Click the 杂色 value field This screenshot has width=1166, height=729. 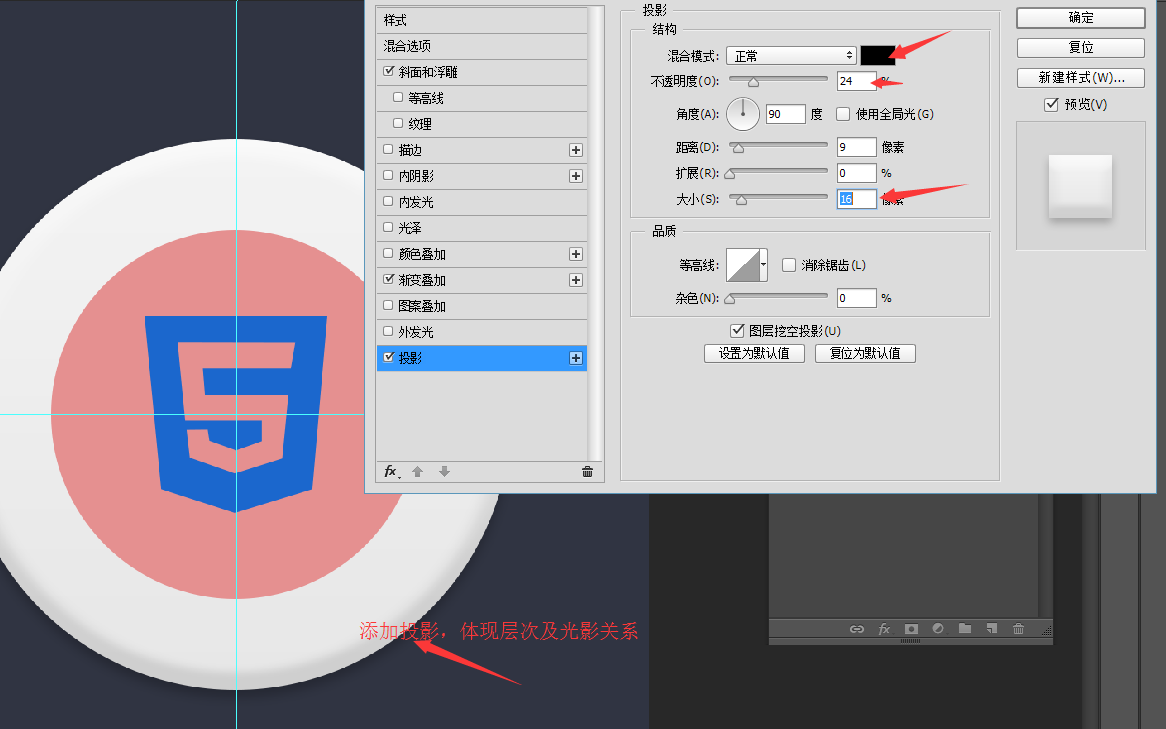click(857, 298)
